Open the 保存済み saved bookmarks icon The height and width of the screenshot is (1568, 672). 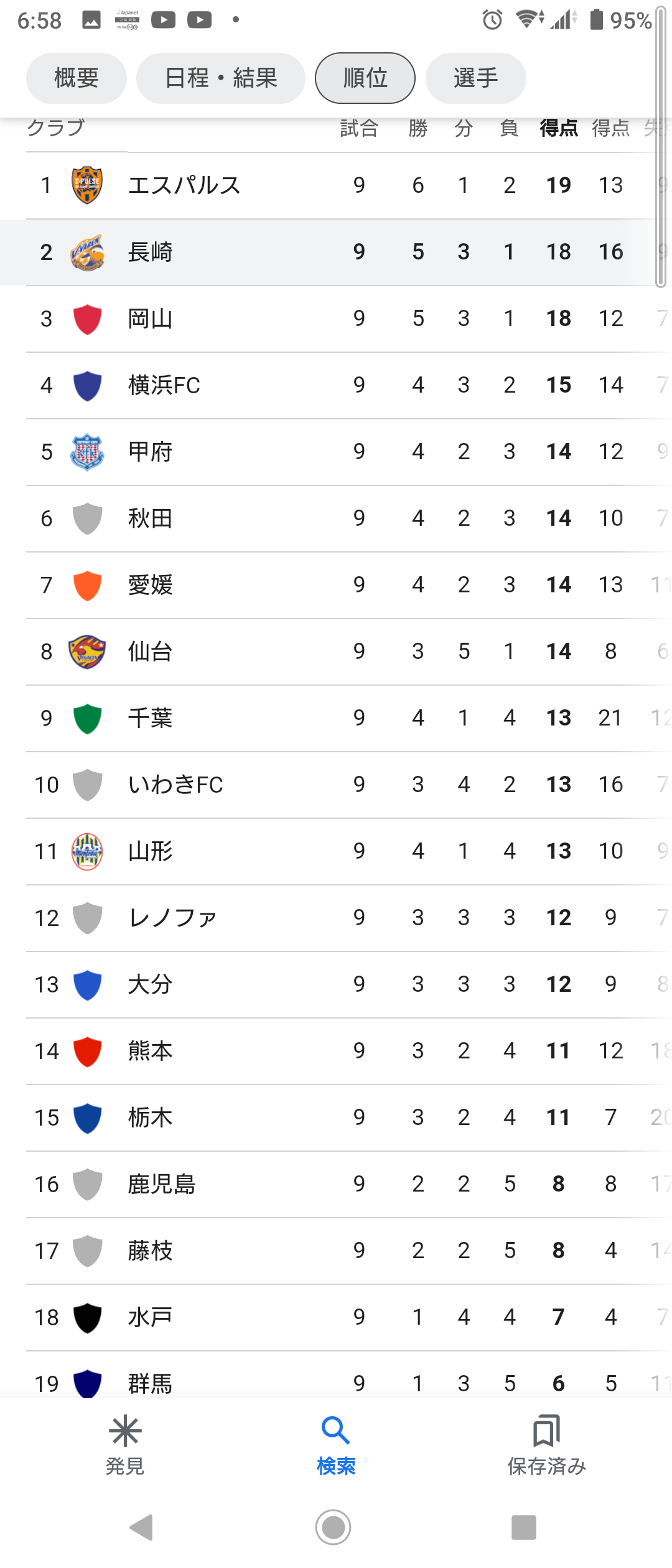pos(547,1431)
